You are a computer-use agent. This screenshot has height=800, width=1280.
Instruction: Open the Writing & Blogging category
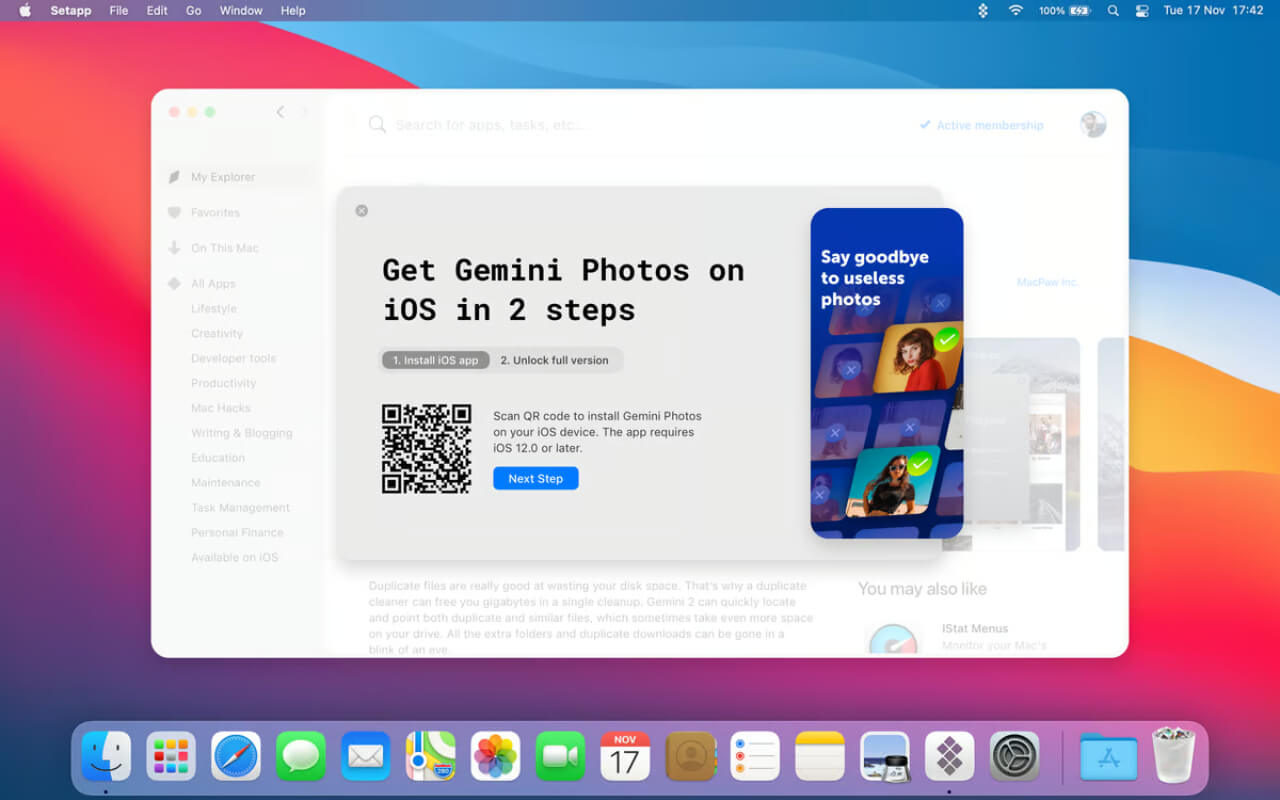tap(242, 433)
